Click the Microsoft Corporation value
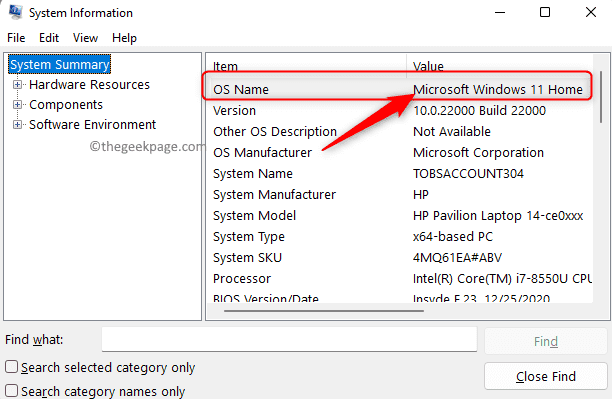Viewport: 612px width, 399px height. point(478,153)
